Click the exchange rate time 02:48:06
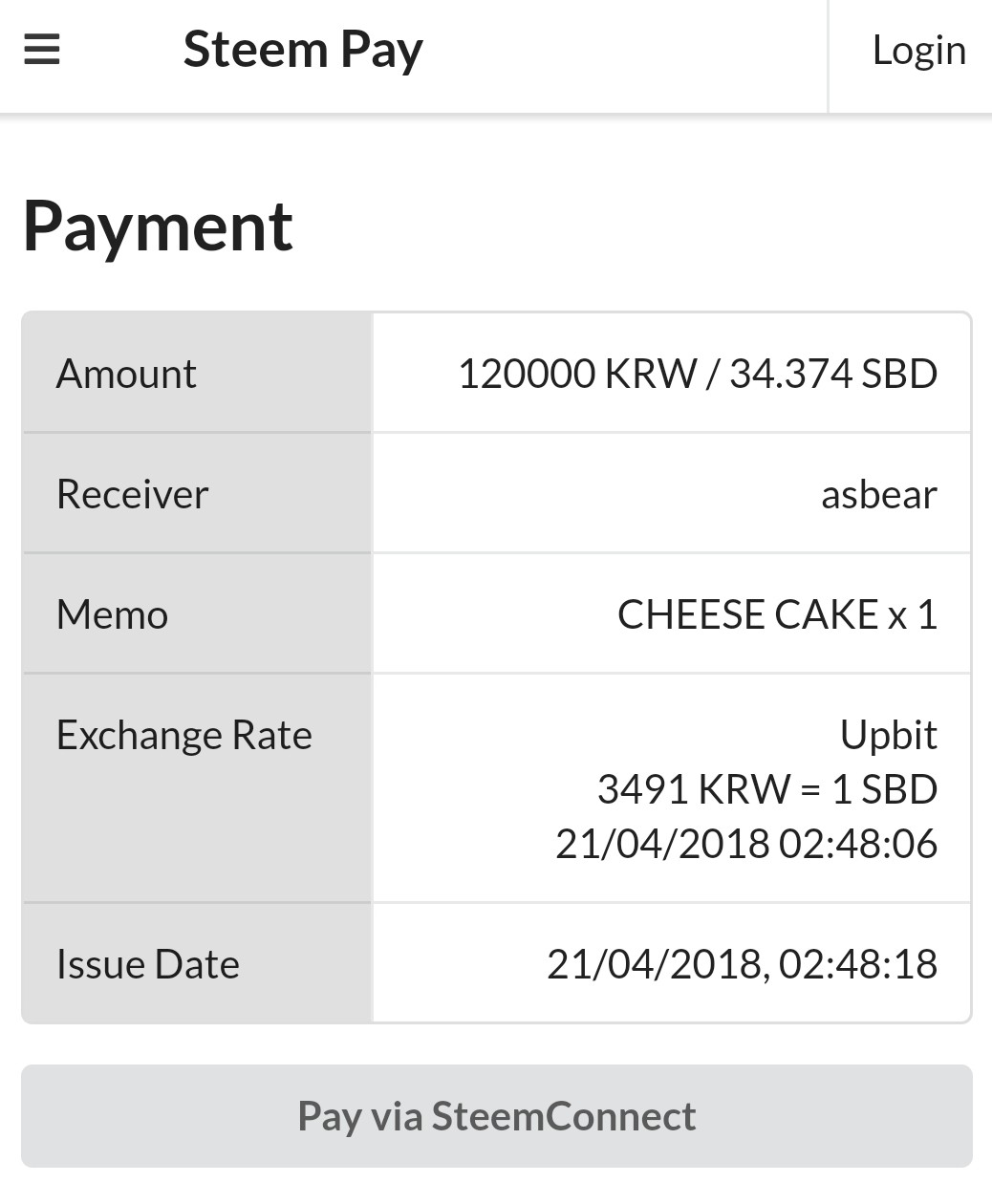The image size is (992, 1204). point(857,844)
